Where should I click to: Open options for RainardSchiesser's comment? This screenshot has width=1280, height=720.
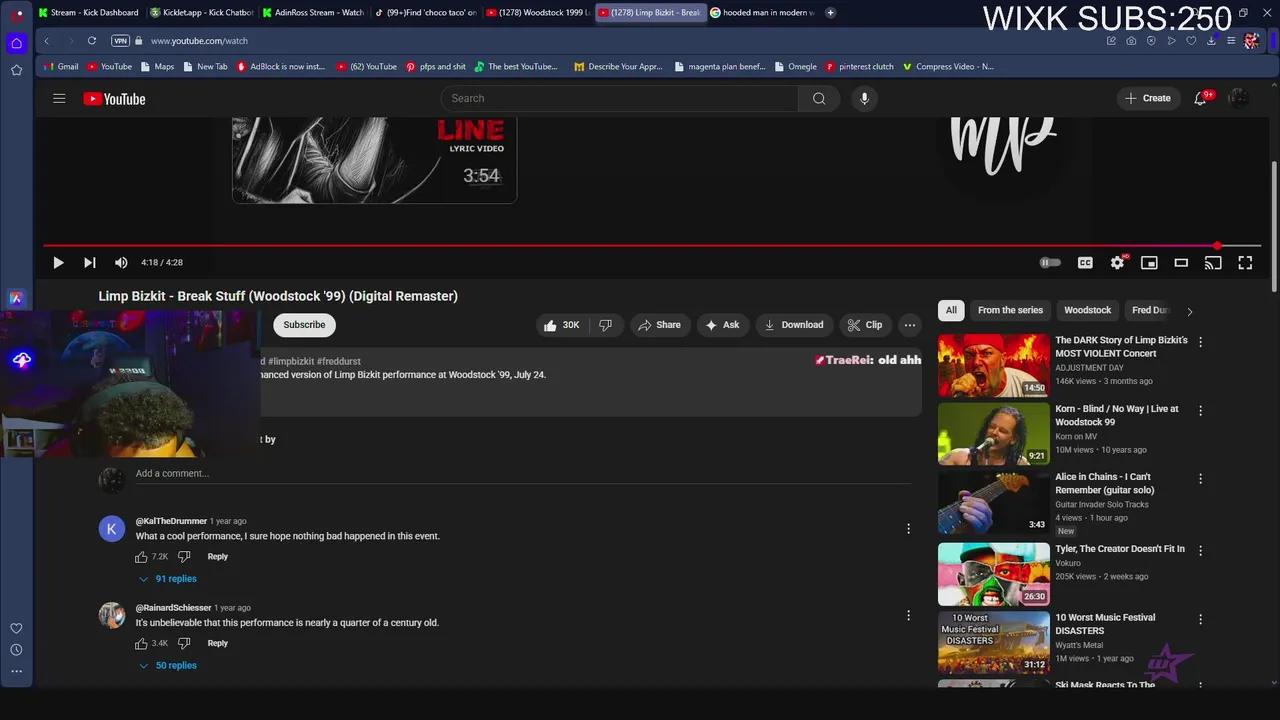(x=908, y=616)
